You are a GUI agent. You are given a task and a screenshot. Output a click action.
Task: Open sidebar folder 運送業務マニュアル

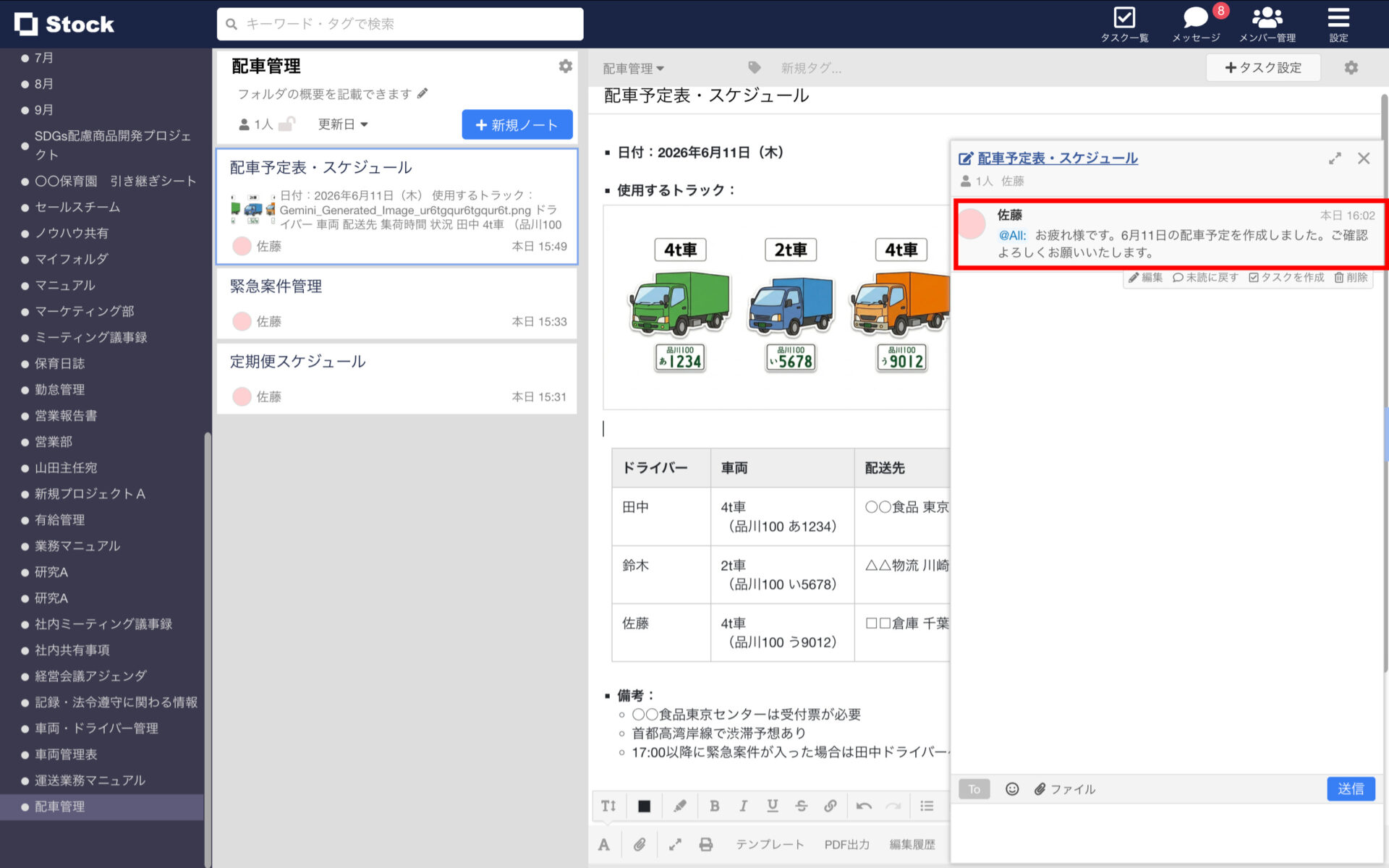pyautogui.click(x=90, y=780)
